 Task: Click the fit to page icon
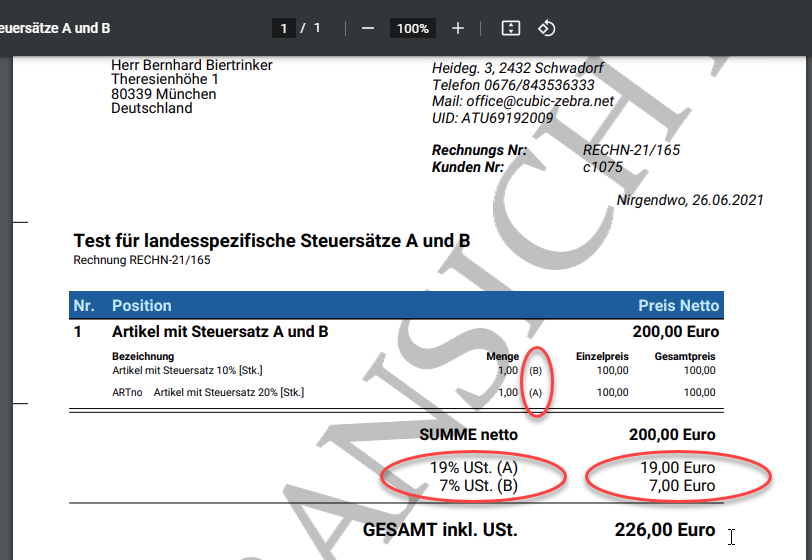click(511, 28)
